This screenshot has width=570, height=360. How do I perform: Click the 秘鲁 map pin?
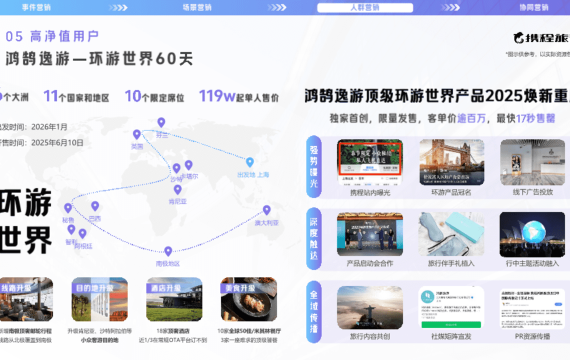68,208
